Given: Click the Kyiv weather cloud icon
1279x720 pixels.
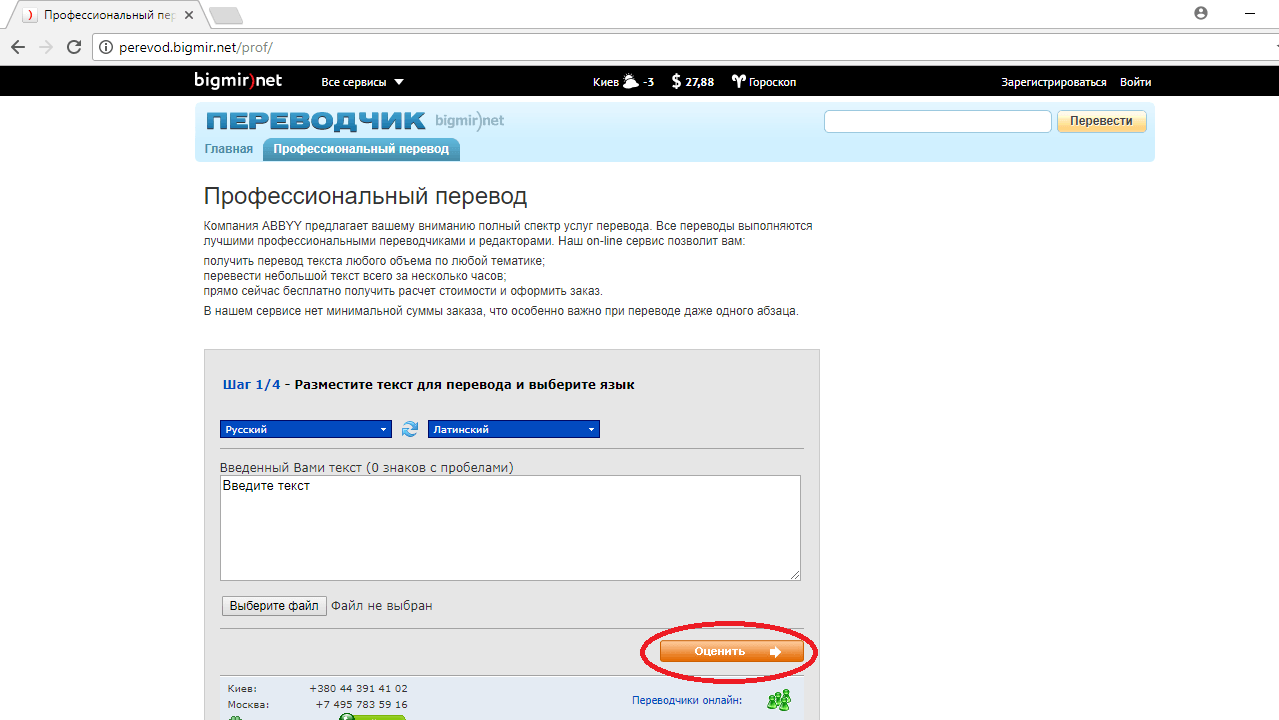Looking at the screenshot, I should [x=630, y=81].
